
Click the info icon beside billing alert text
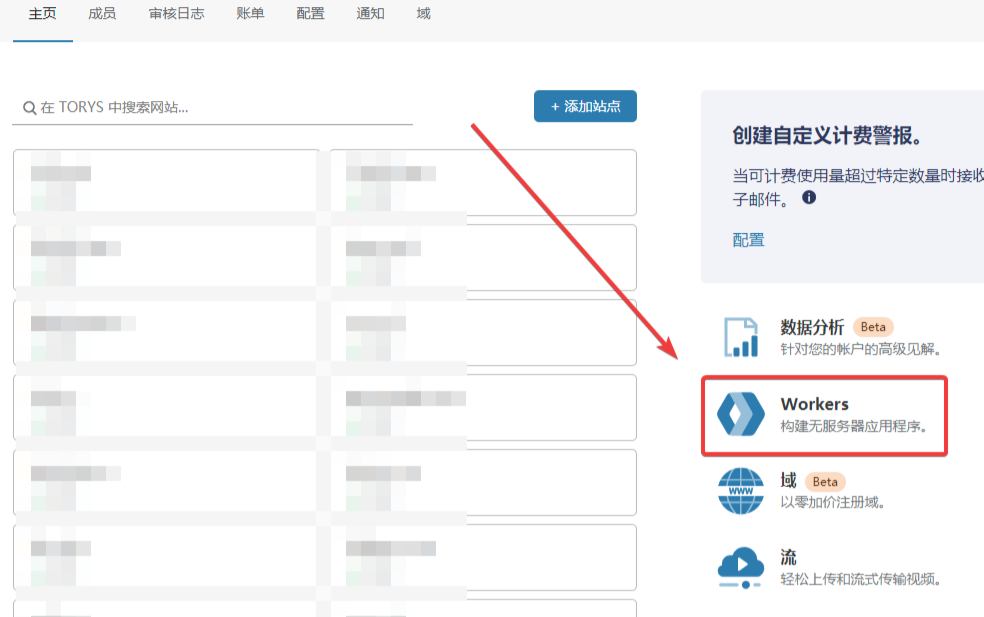[809, 198]
